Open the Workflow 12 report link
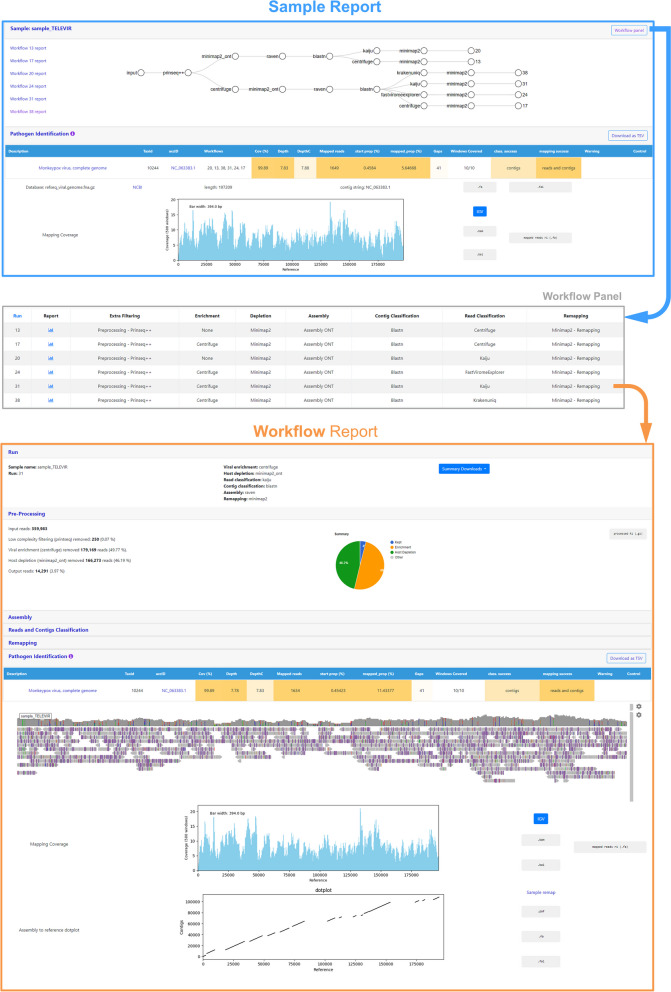Viewport: 671px width, 992px height. pos(28,48)
